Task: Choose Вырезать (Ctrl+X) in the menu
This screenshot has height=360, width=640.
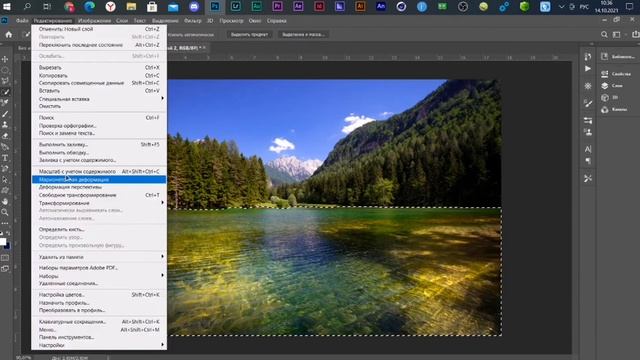Action: point(99,68)
